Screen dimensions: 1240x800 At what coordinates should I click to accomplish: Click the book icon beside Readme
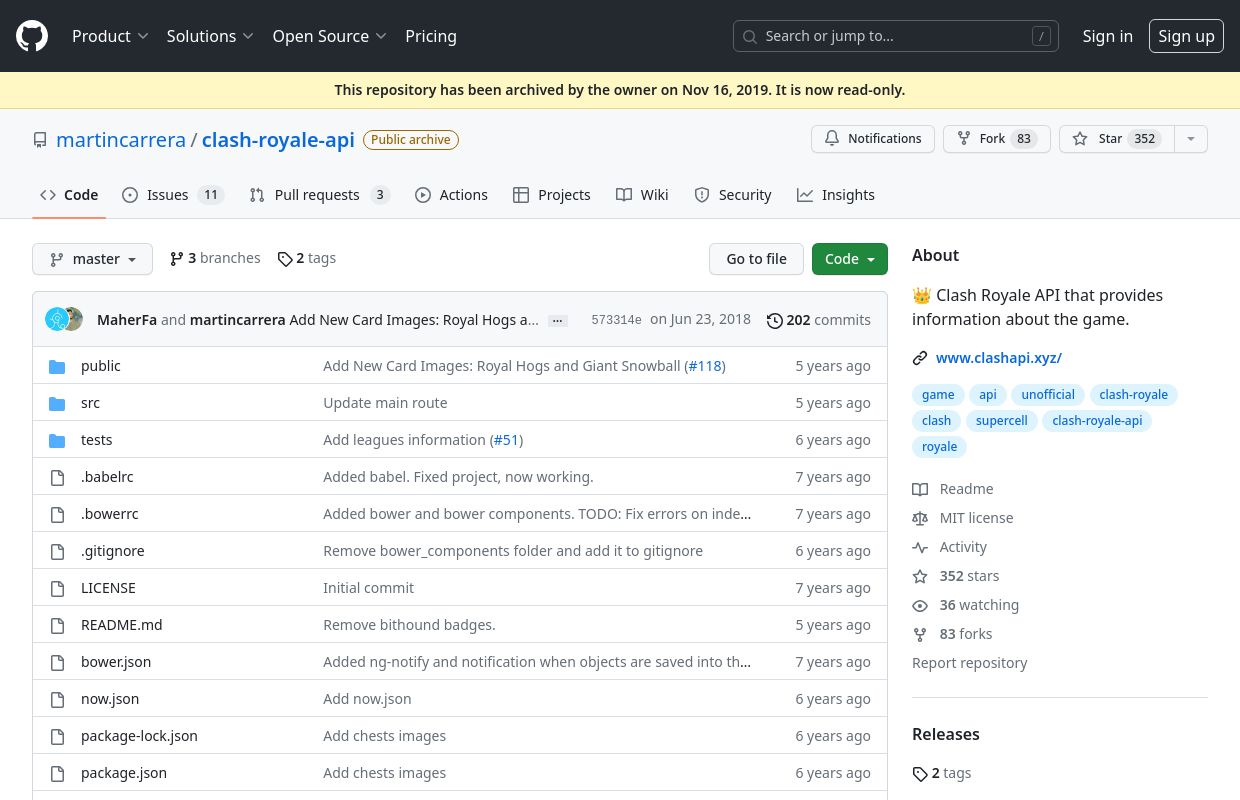click(920, 489)
